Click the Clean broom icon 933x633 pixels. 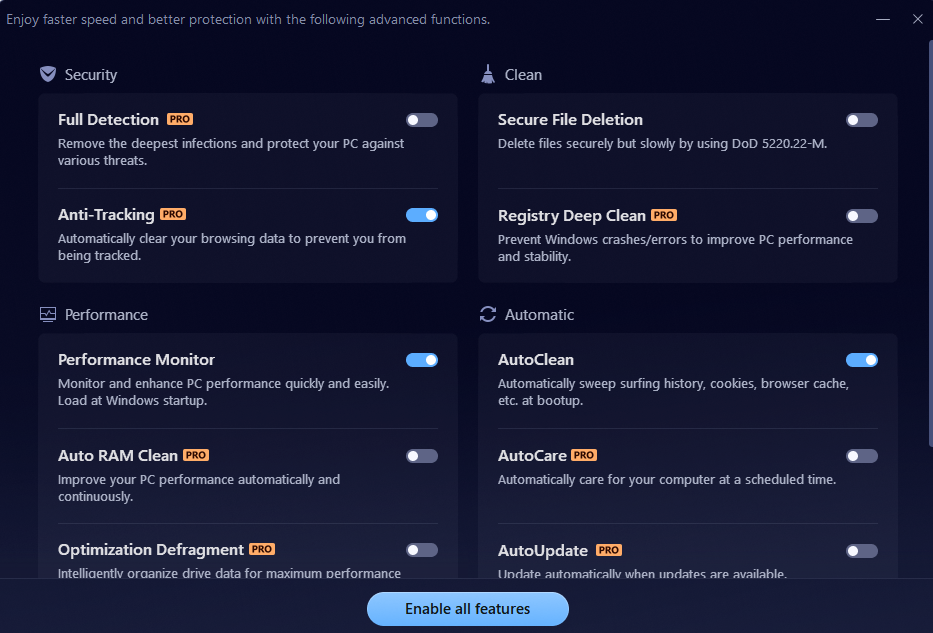tap(488, 74)
